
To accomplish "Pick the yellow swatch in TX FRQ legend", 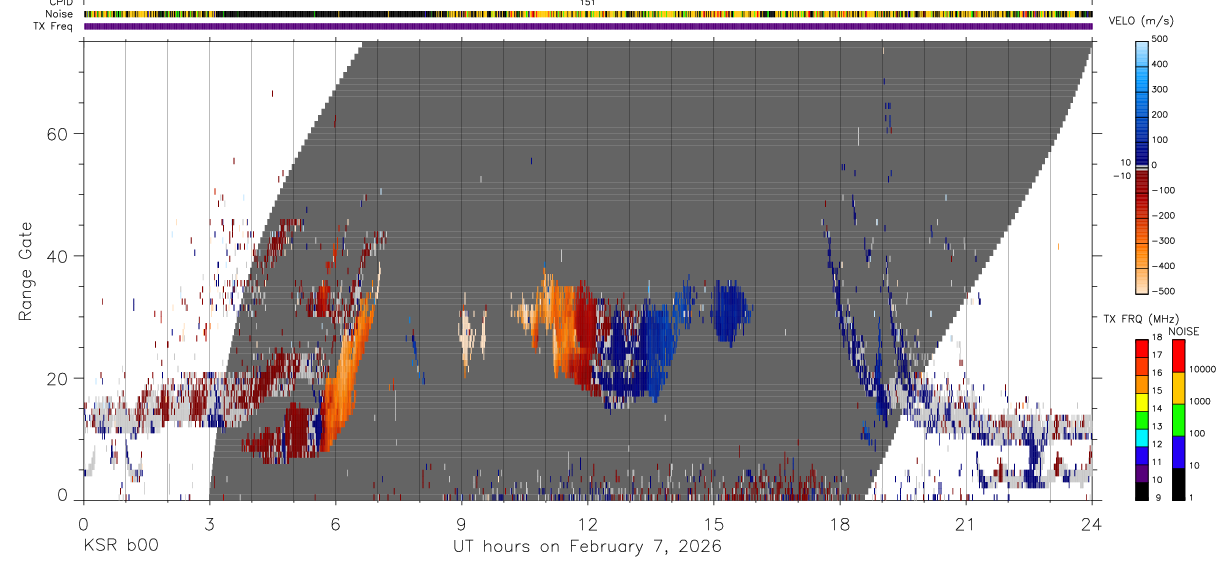I will point(1141,401).
